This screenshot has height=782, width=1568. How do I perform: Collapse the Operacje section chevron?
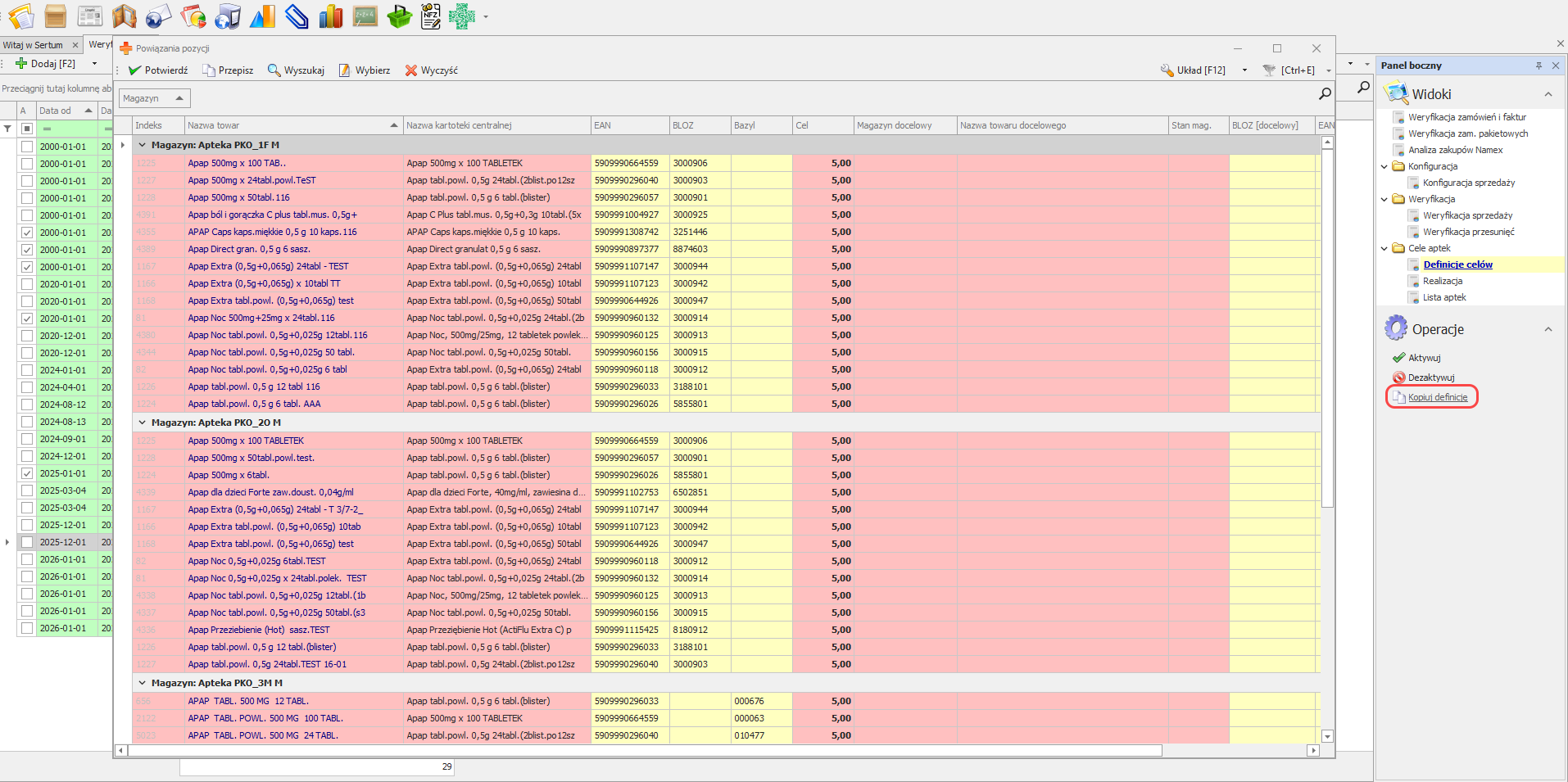[1548, 329]
